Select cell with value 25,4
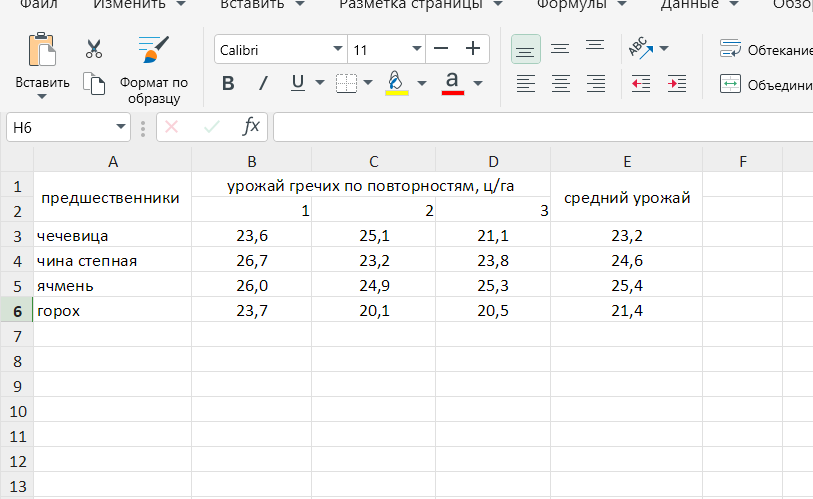 pyautogui.click(x=626, y=285)
